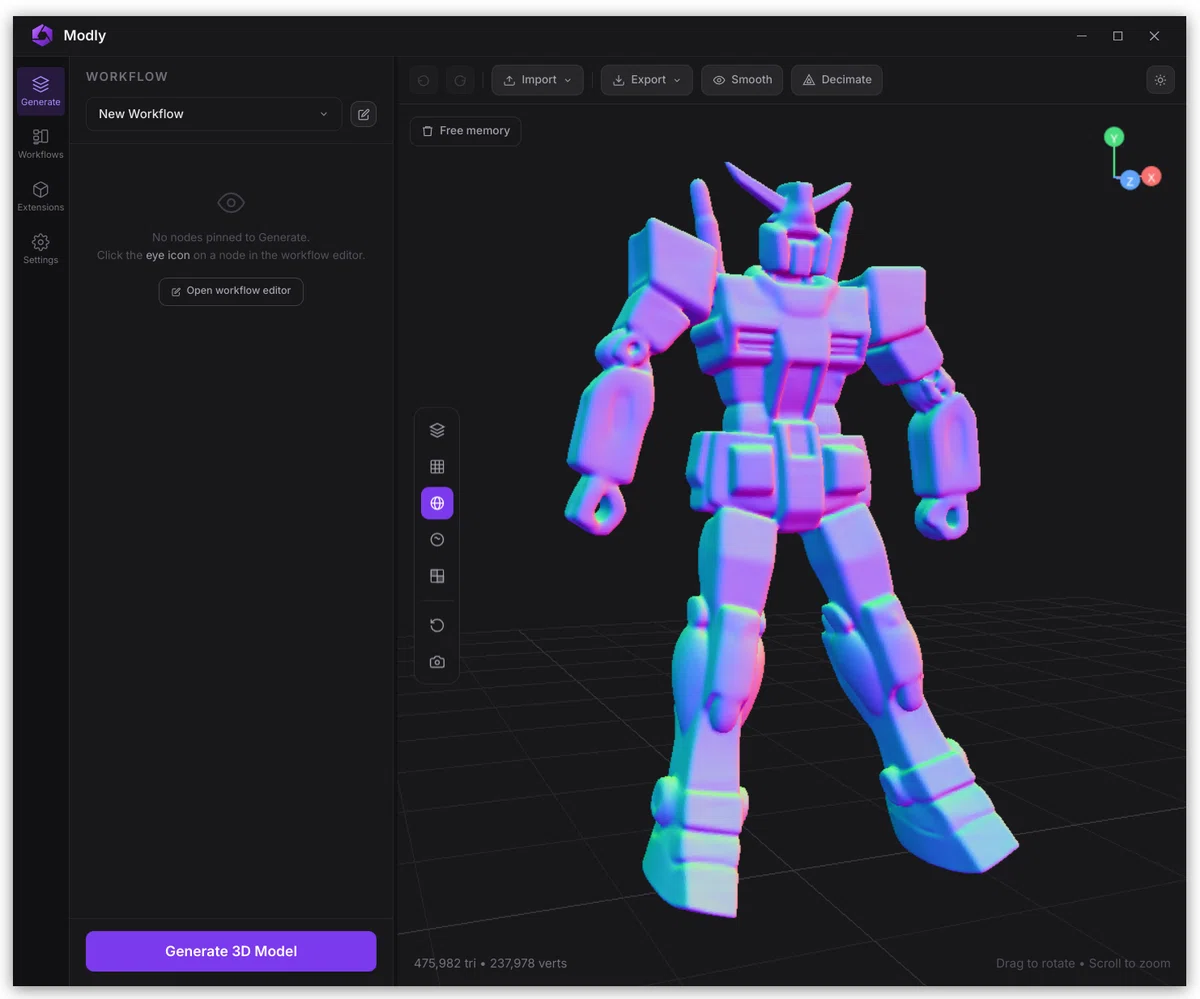
Task: Click the Modly logo icon
Action: click(42, 35)
